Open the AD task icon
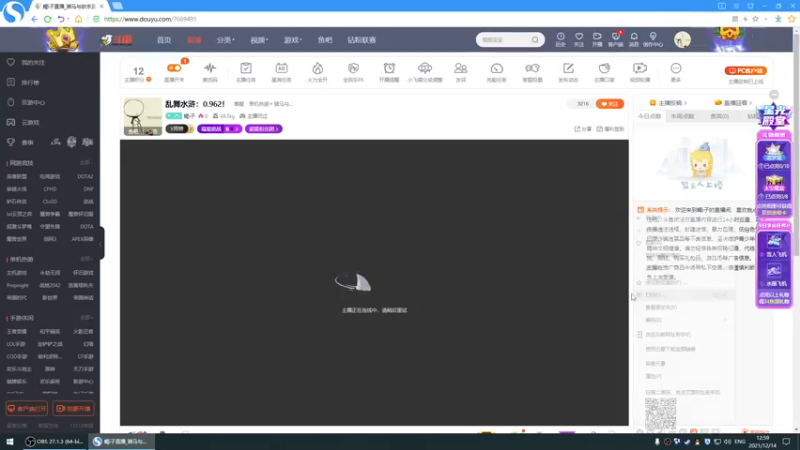 coord(281,68)
